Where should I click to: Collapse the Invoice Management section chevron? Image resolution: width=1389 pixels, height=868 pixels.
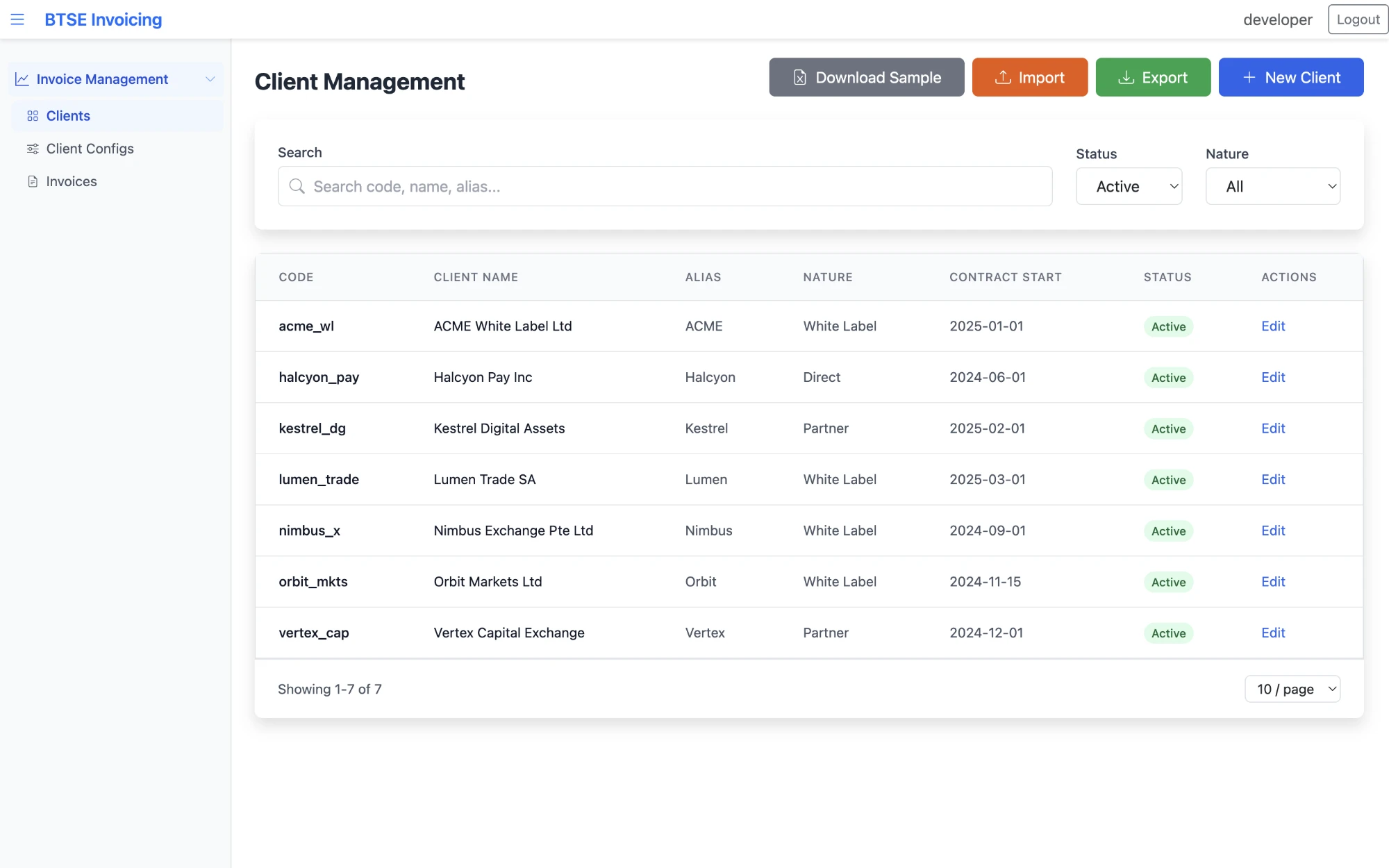(210, 79)
